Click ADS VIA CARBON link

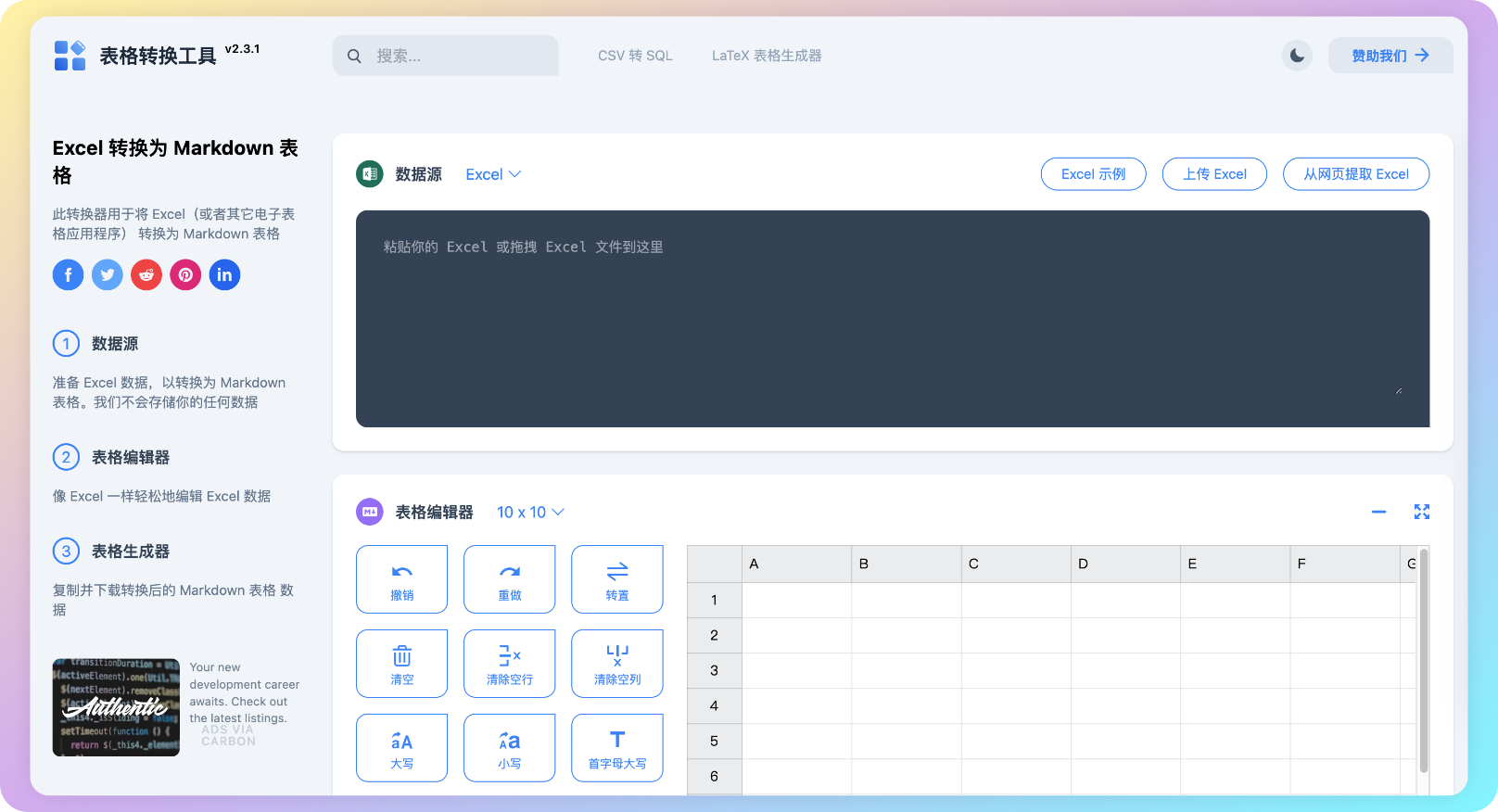[228, 736]
